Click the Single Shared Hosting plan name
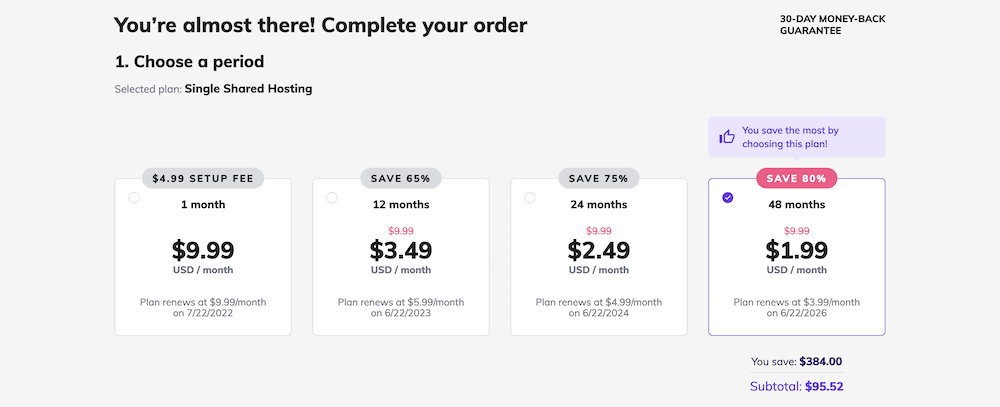The image size is (1000, 407). click(x=248, y=89)
